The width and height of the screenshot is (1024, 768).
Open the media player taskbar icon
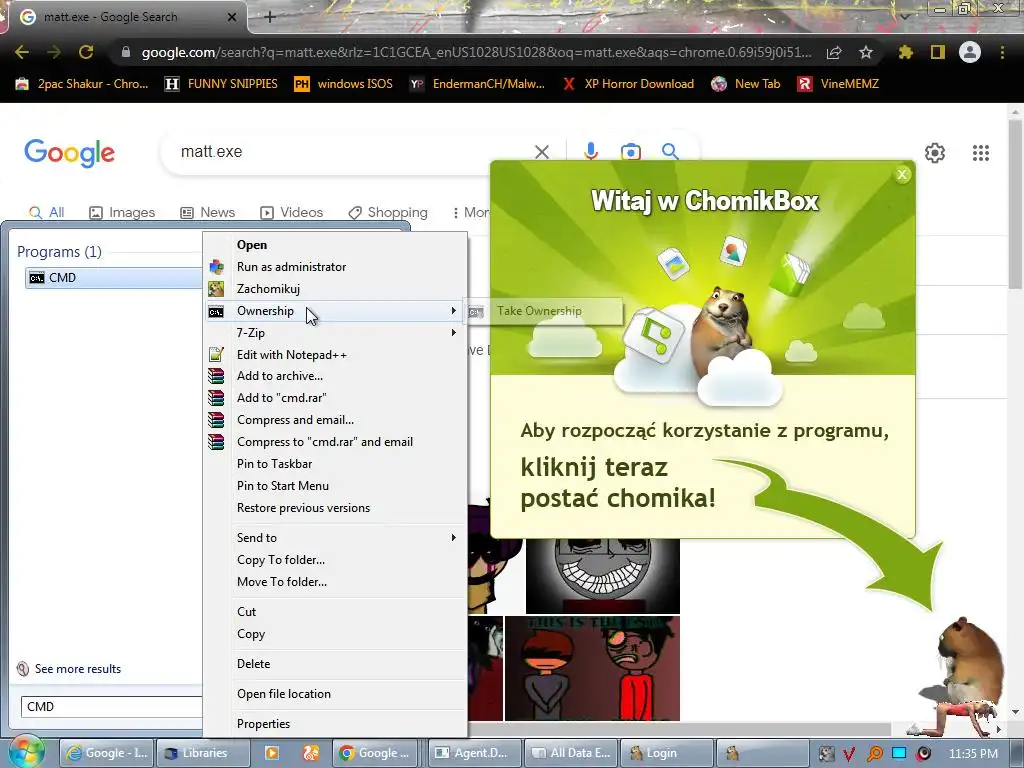[272, 753]
